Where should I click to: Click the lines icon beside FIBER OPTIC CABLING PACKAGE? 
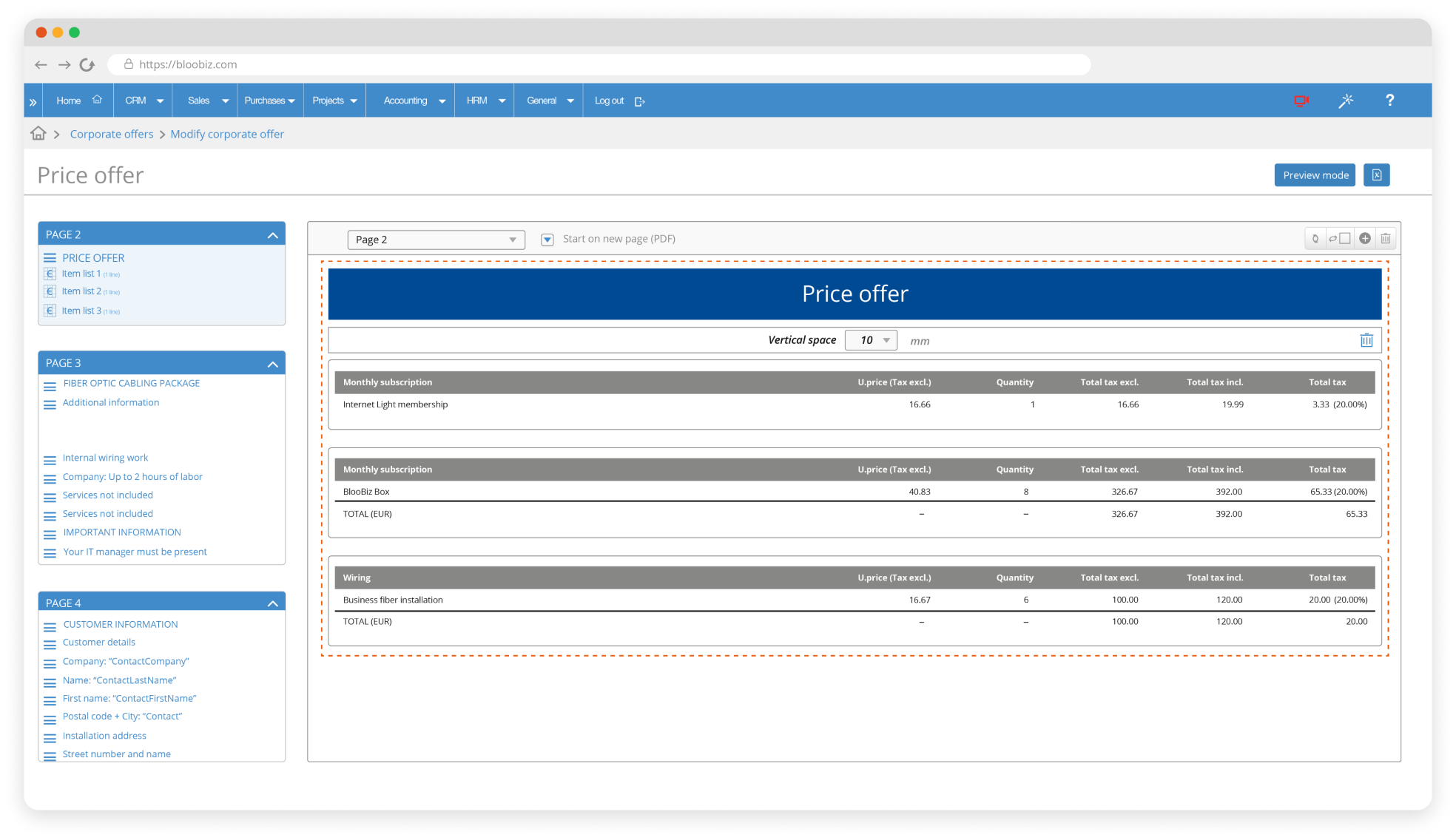(x=50, y=386)
